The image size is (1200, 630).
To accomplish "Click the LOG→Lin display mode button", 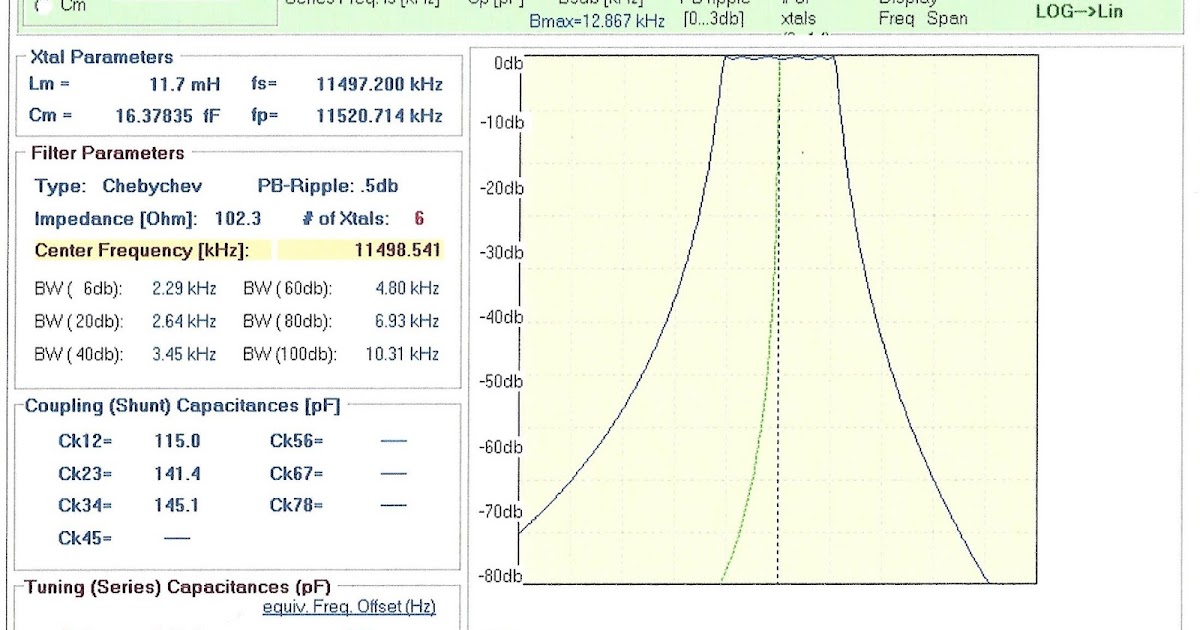I will point(1080,12).
